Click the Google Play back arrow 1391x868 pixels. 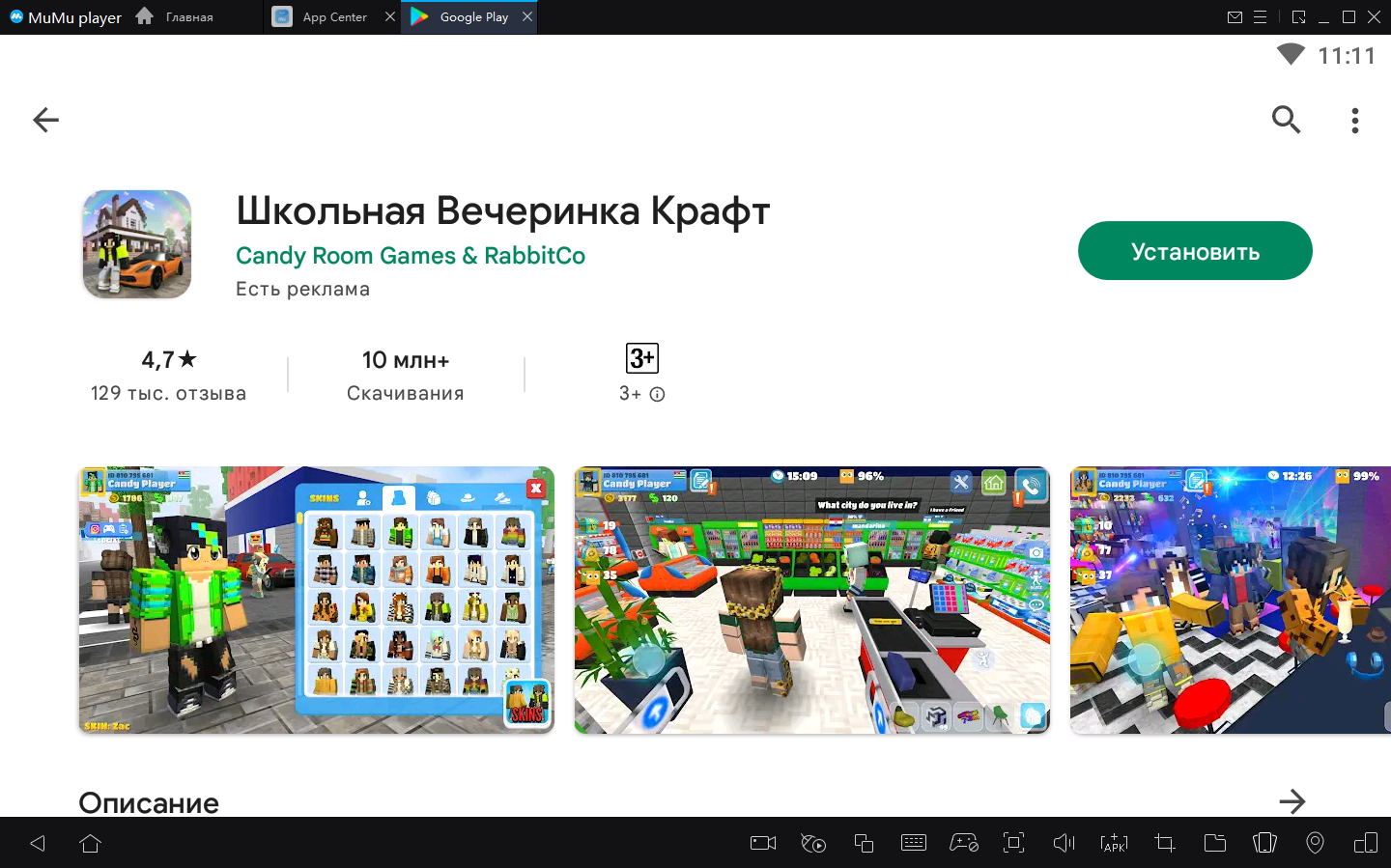coord(45,120)
